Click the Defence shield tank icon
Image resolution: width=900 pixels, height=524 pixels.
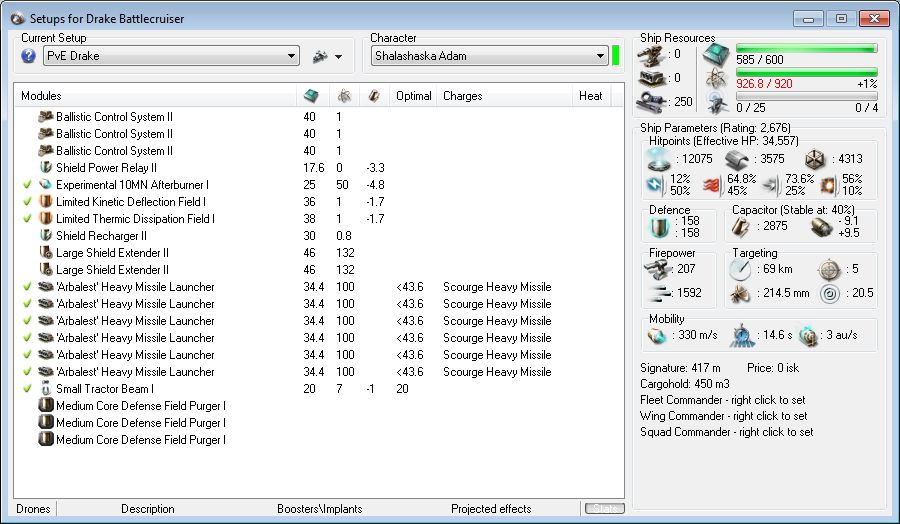tap(660, 227)
